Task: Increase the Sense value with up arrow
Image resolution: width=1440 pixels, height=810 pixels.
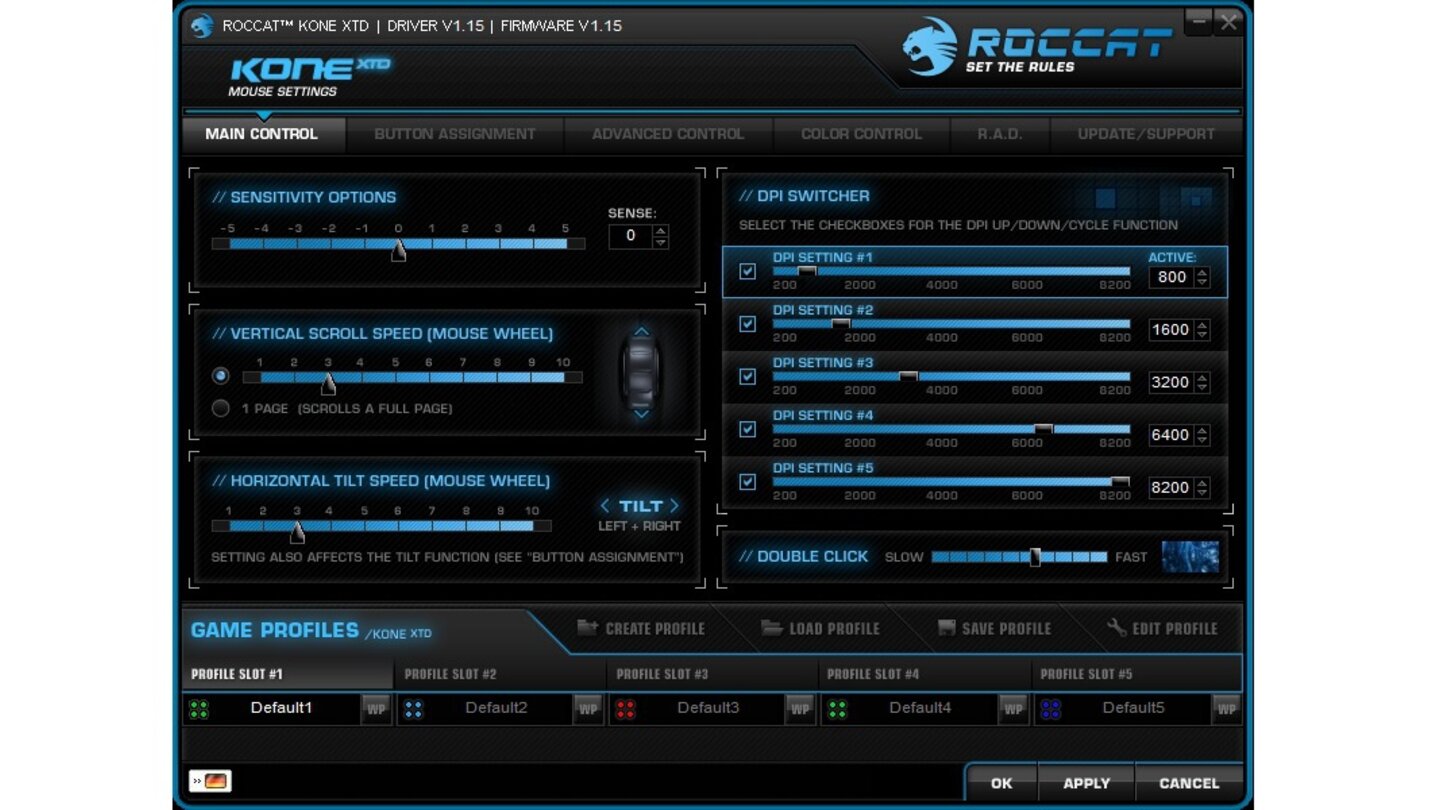Action: 660,231
